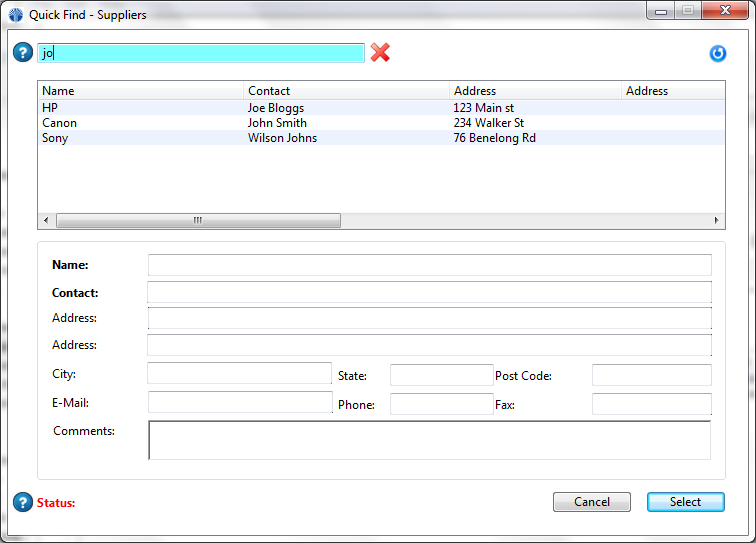756x543 pixels.
Task: Click the horizontal scrollbar left arrow
Action: (46, 220)
